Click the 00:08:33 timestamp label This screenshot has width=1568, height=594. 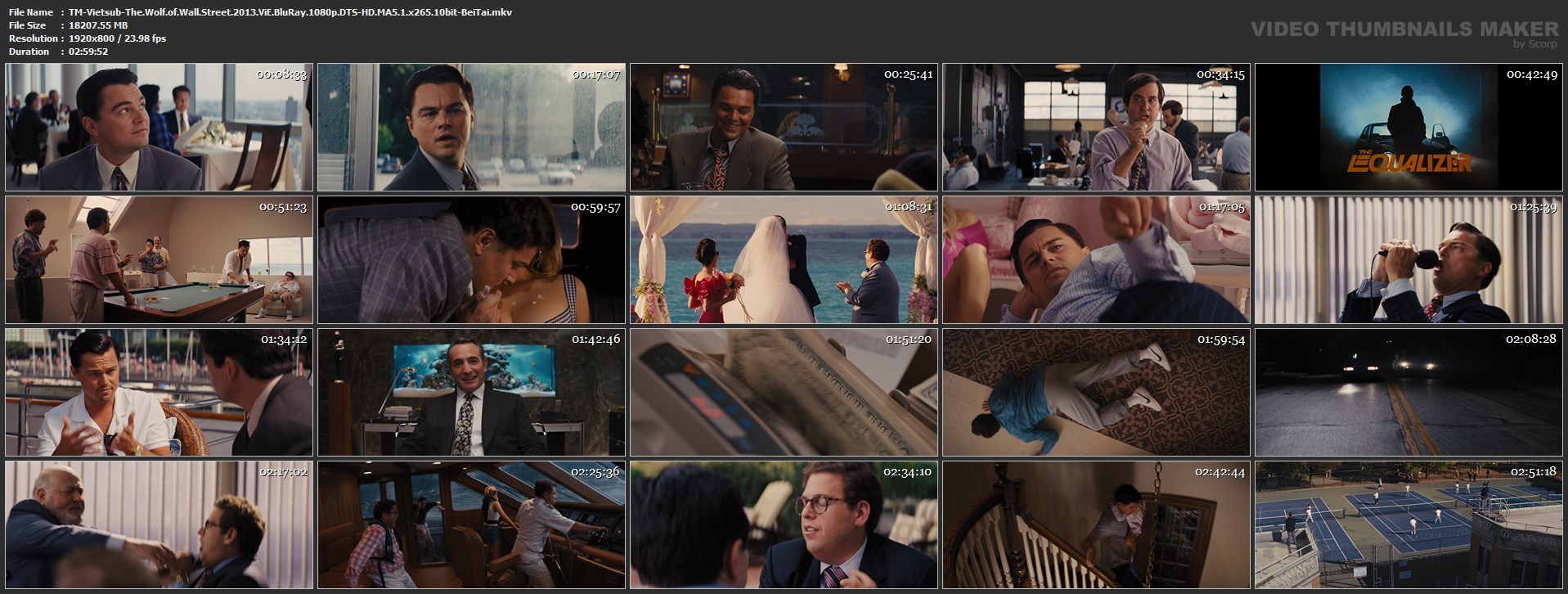(282, 74)
